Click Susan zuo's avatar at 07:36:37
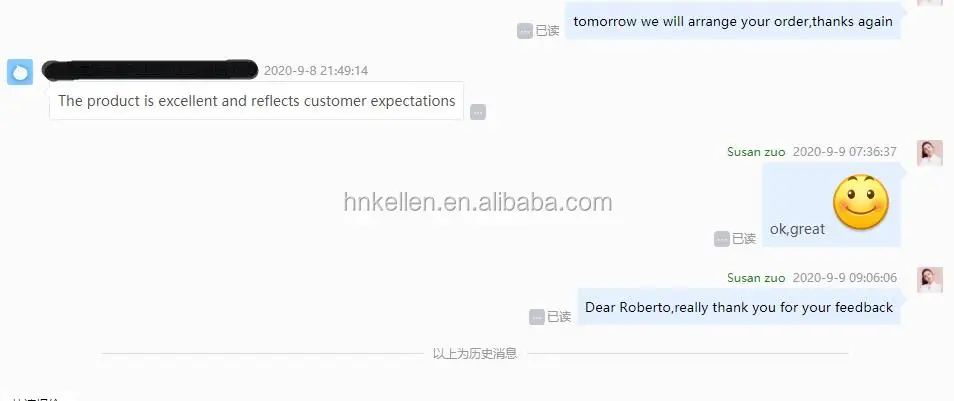 pyautogui.click(x=930, y=153)
